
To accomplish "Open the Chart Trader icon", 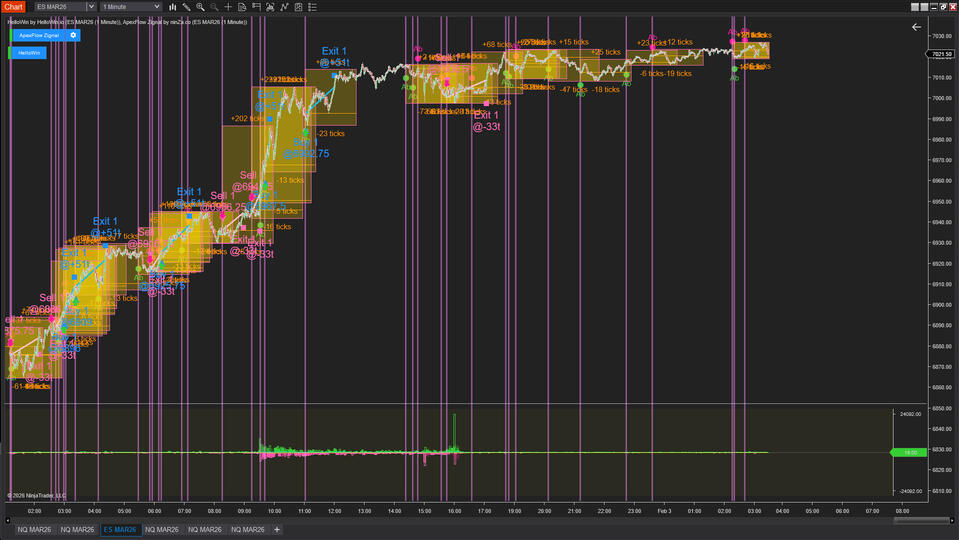I will point(257,7).
